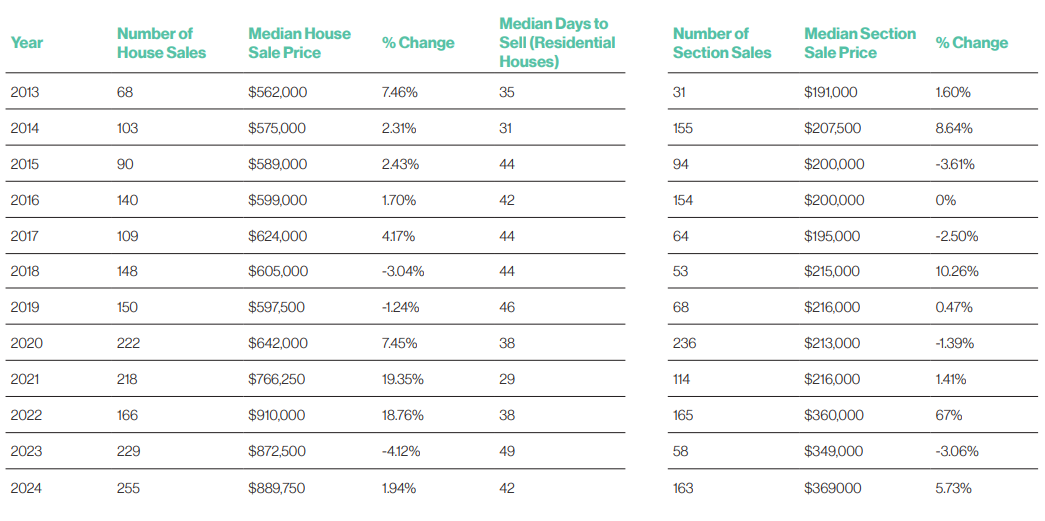The image size is (1045, 521).
Task: Click the 'Median Section Sale Price' header
Action: click(859, 43)
